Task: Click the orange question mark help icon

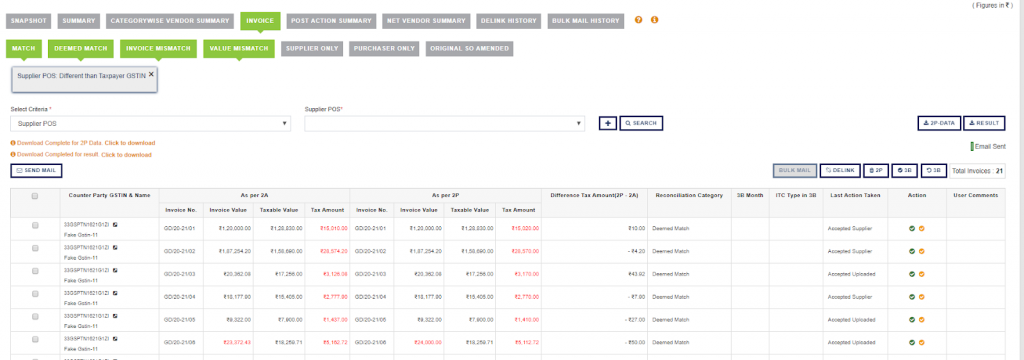Action: point(639,20)
